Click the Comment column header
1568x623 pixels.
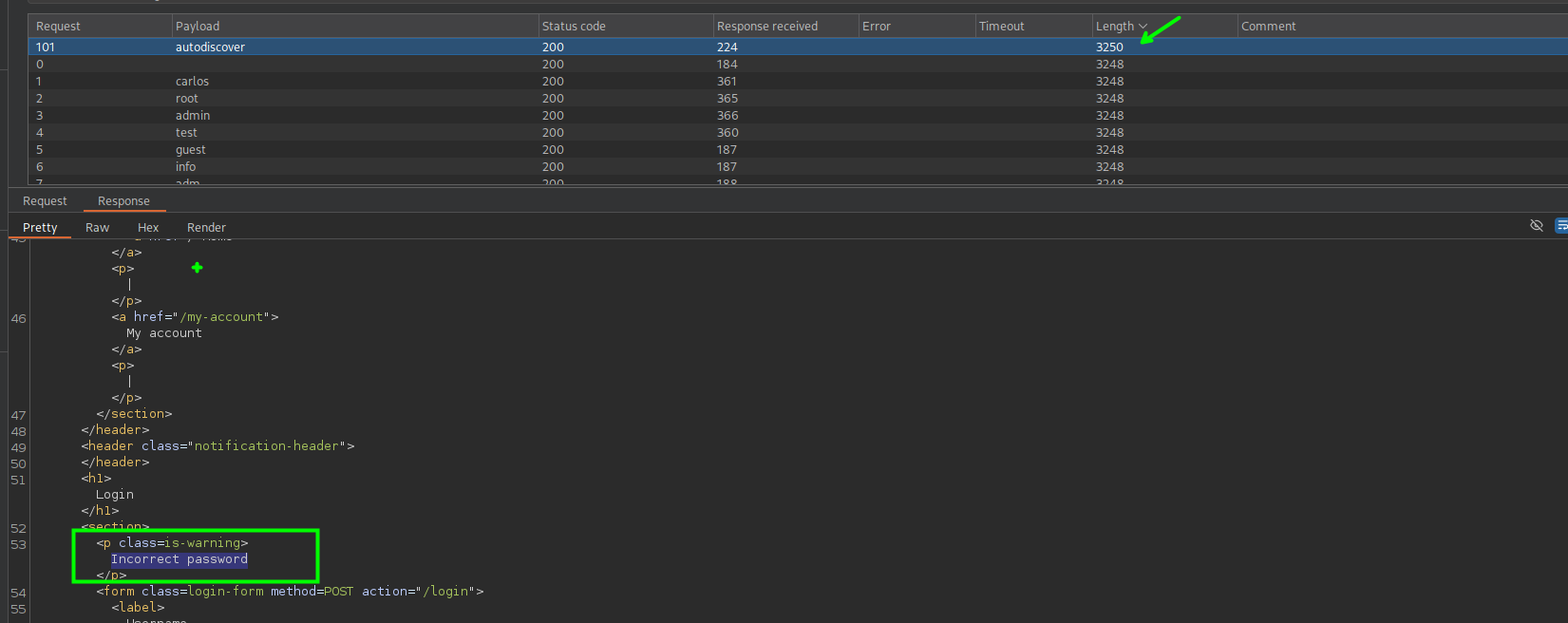pyautogui.click(x=1268, y=27)
